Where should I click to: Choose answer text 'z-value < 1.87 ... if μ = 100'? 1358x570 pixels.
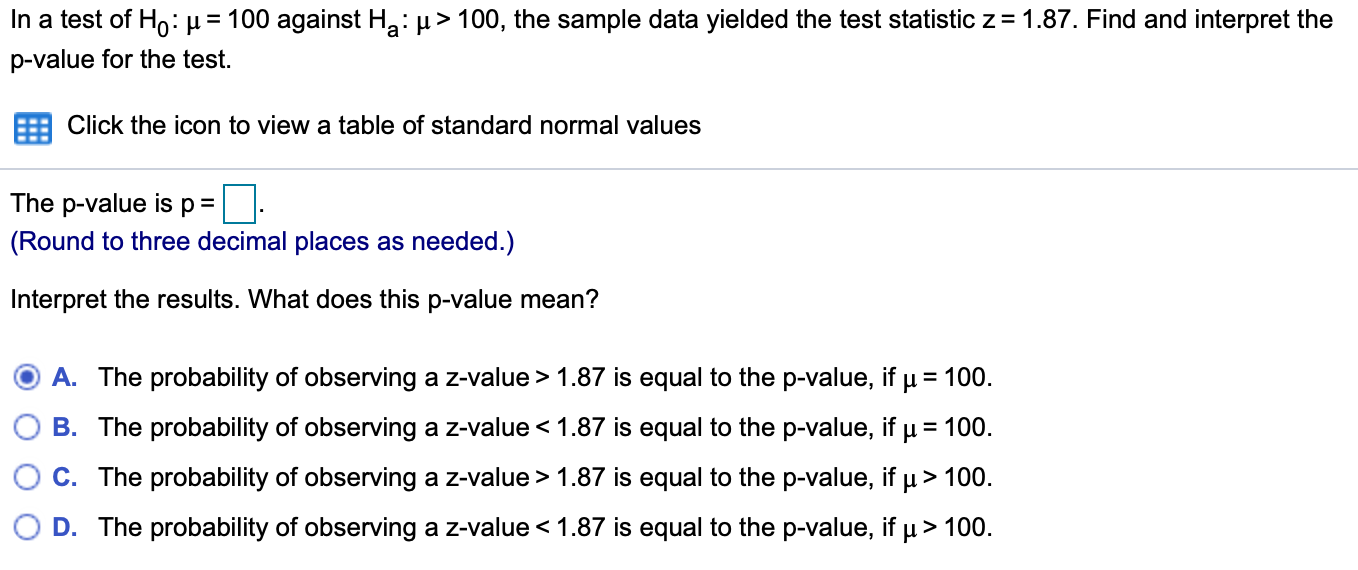tap(546, 428)
